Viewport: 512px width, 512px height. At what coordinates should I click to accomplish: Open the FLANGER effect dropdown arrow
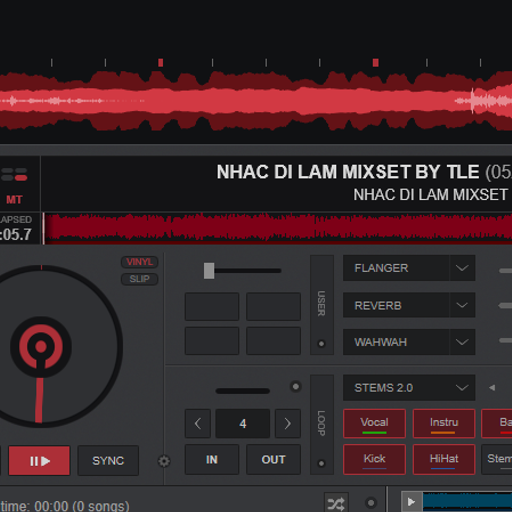coord(462,268)
